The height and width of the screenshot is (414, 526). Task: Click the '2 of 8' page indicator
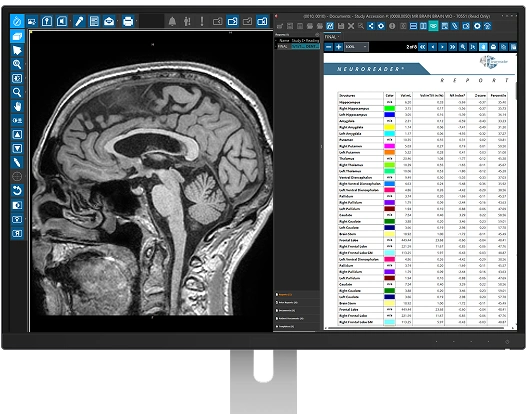click(x=411, y=47)
